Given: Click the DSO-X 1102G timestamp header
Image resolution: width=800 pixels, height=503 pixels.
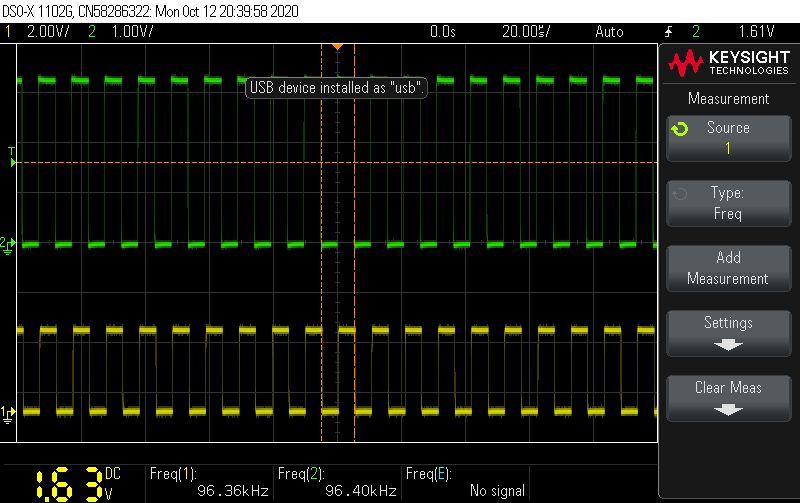Looking at the screenshot, I should 151,11.
